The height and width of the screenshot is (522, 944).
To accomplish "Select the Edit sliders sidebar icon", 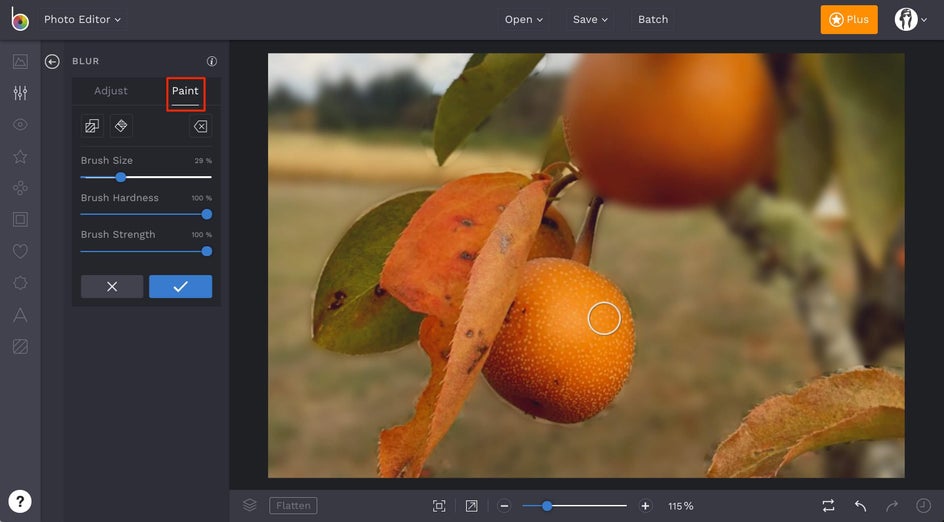I will coord(20,93).
